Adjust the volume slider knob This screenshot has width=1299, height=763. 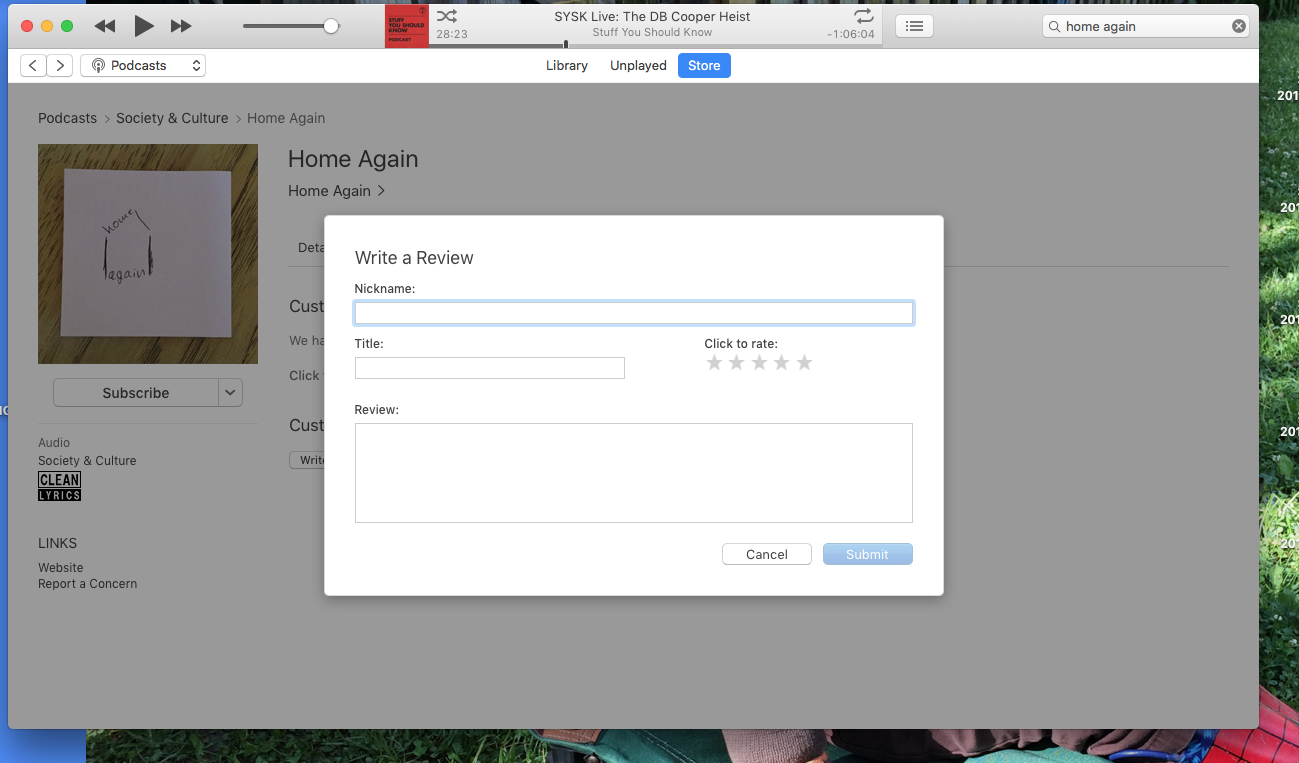tap(331, 26)
